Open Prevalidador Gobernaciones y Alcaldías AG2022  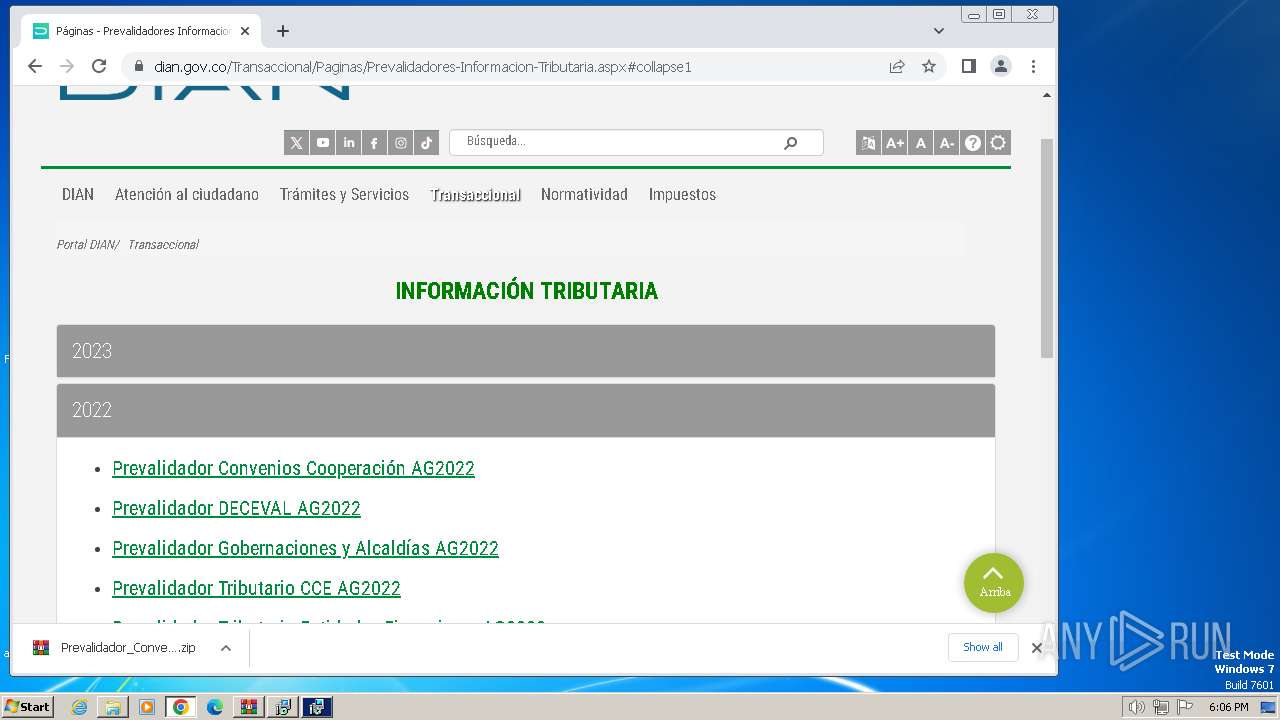pyautogui.click(x=305, y=548)
